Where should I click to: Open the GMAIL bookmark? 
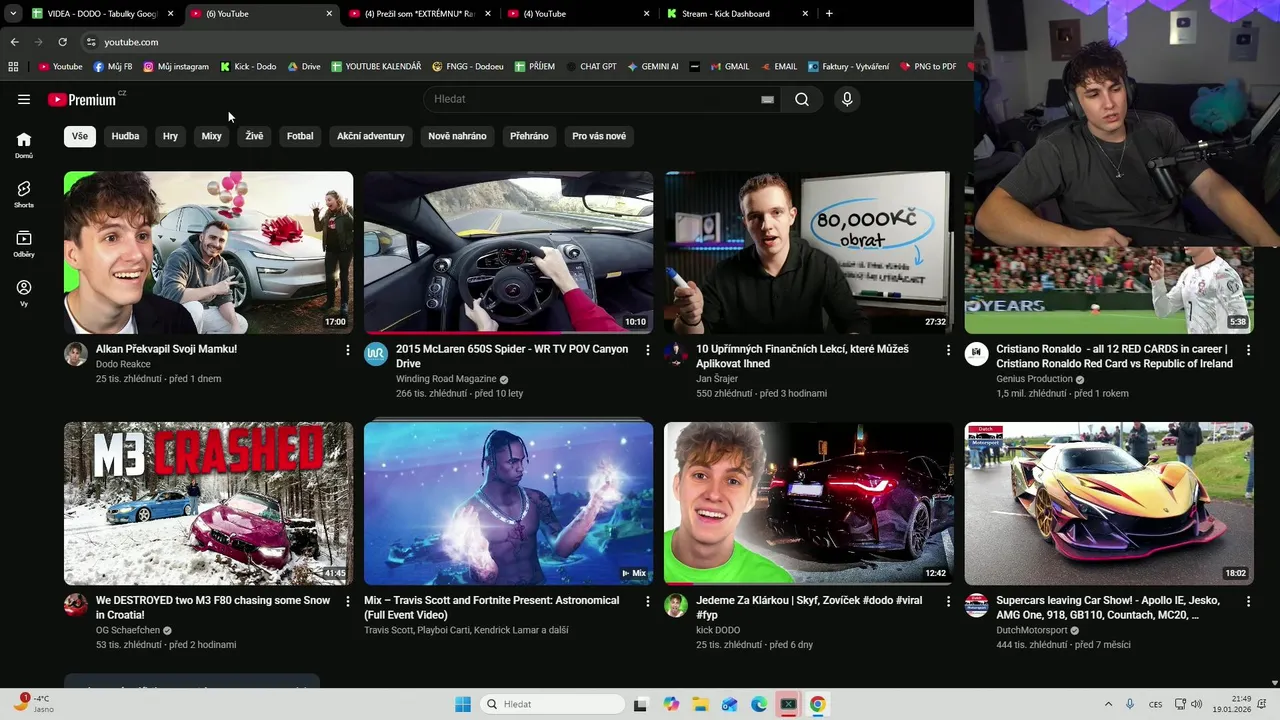coord(729,67)
